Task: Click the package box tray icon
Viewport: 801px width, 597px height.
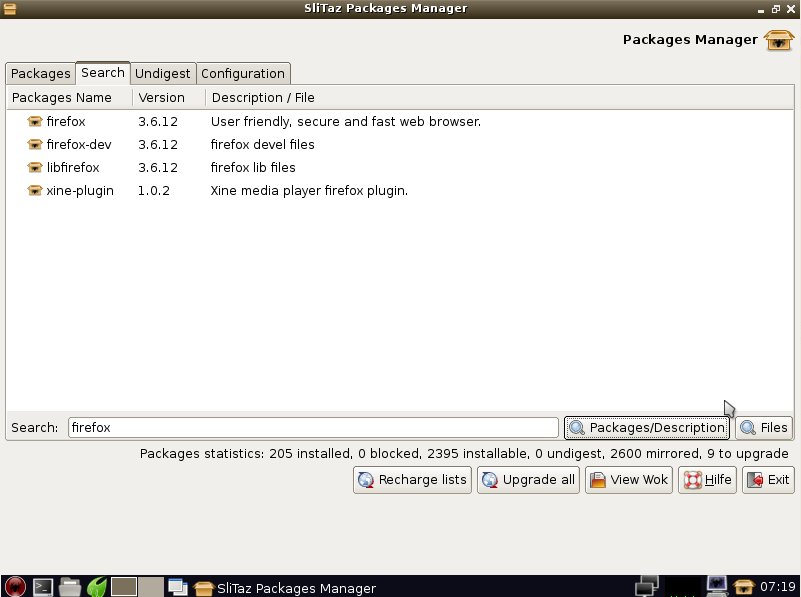Action: 743,587
